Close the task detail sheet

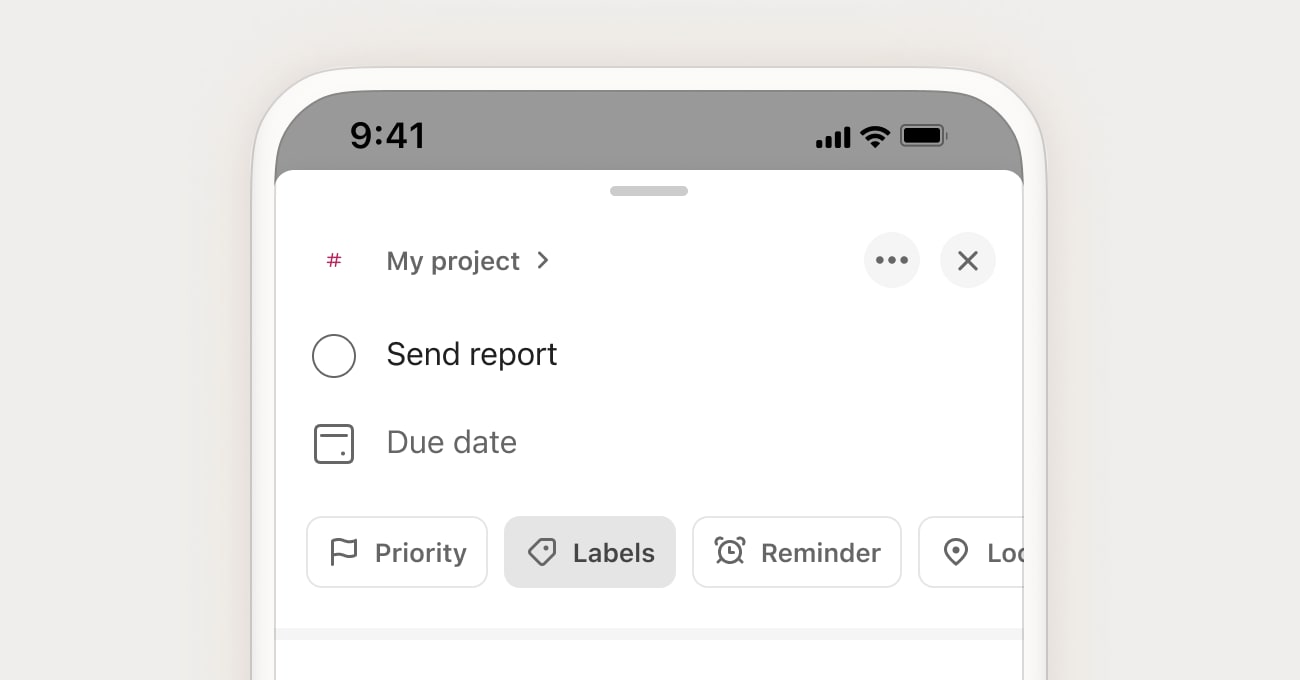pos(968,260)
